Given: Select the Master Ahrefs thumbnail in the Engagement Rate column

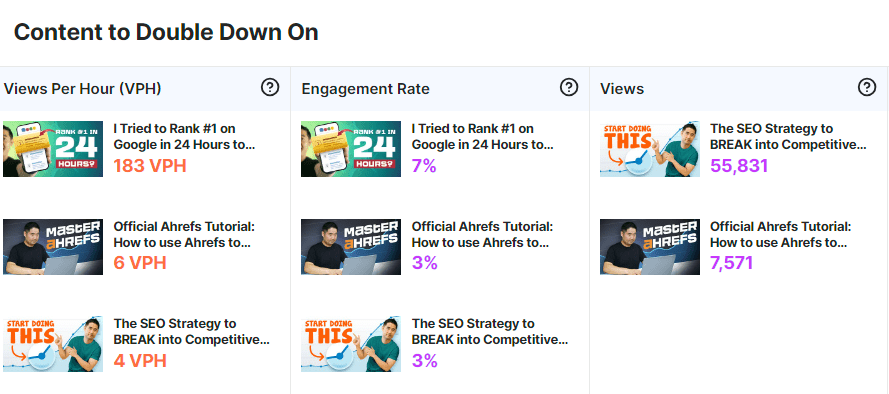Looking at the screenshot, I should tap(351, 247).
